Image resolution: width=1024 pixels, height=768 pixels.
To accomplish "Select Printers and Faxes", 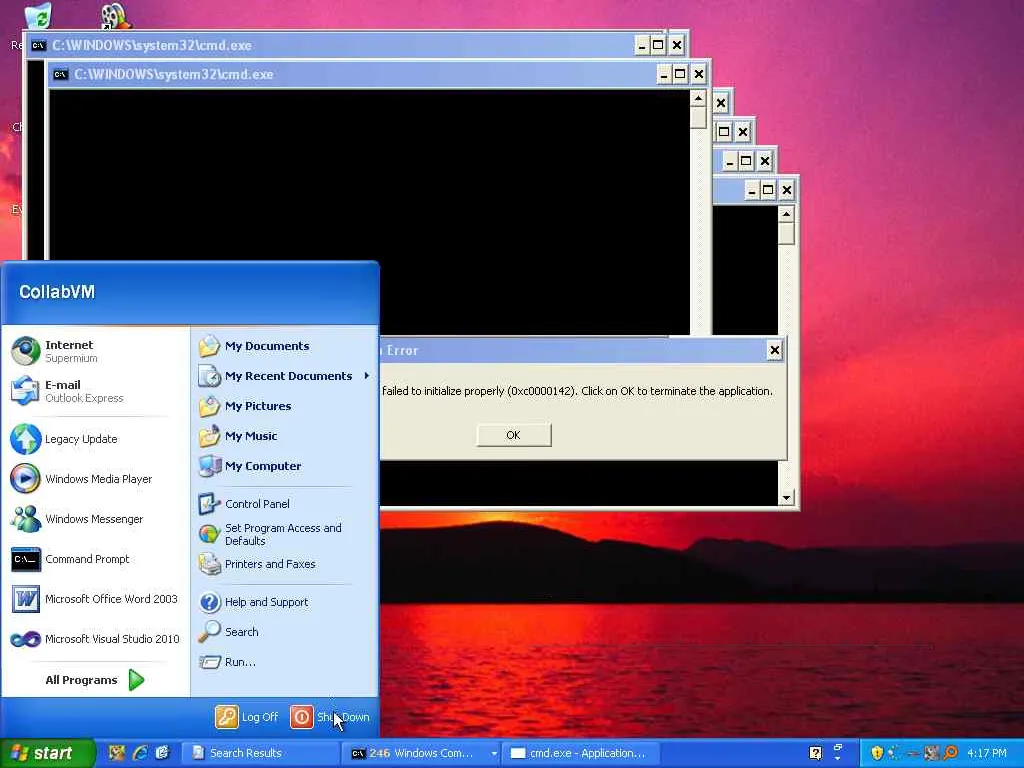I will (269, 564).
